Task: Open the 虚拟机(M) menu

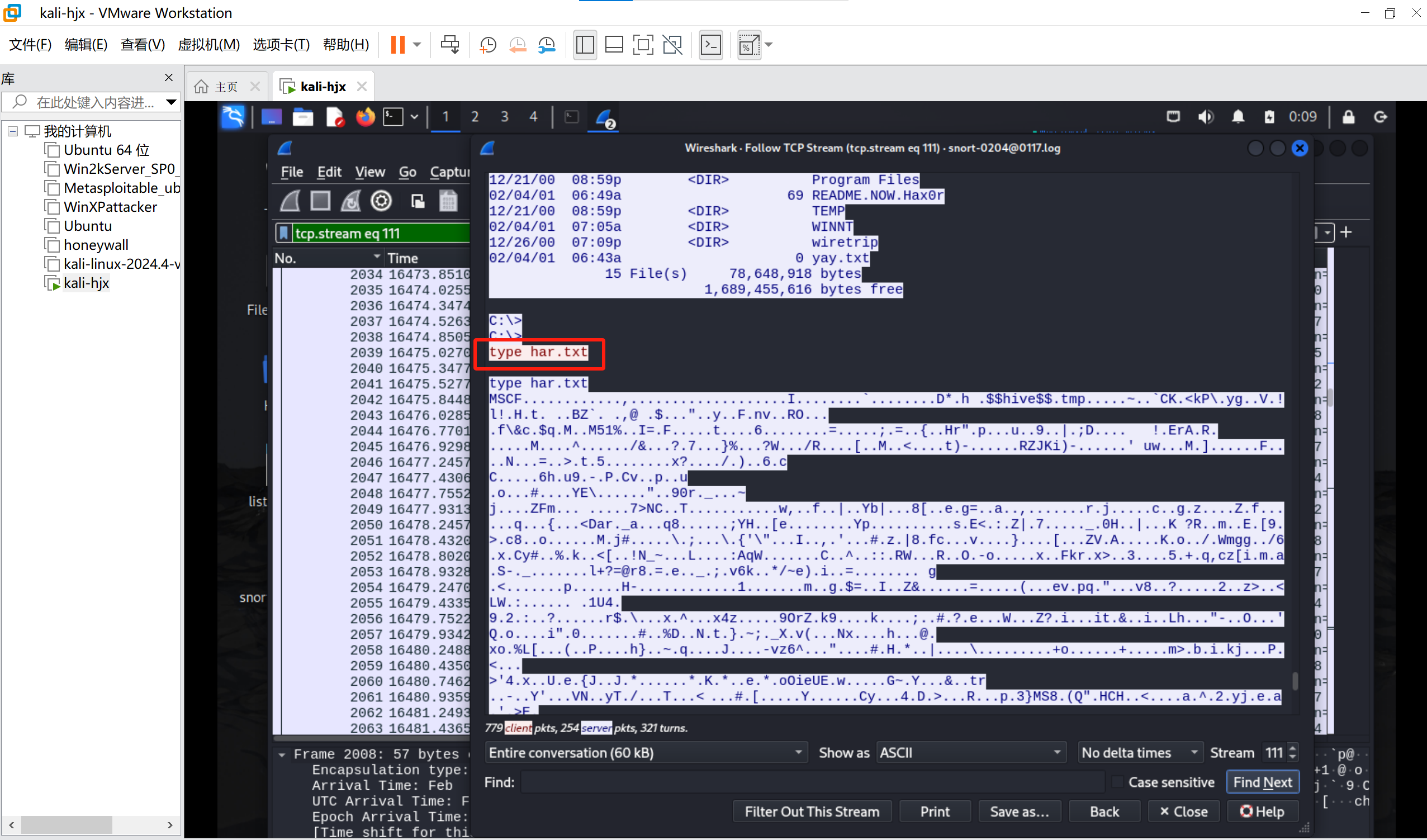Action: tap(208, 45)
